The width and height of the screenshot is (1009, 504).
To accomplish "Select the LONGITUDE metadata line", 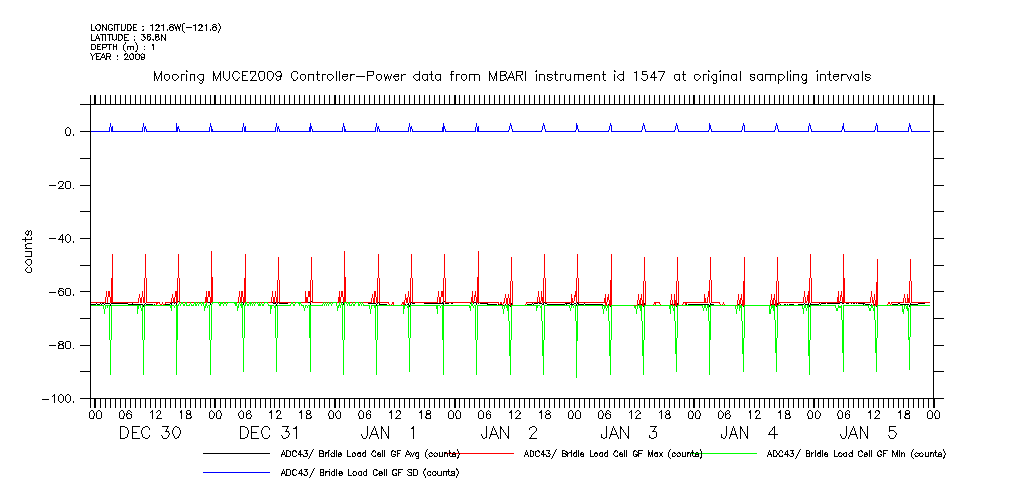I will [155, 27].
